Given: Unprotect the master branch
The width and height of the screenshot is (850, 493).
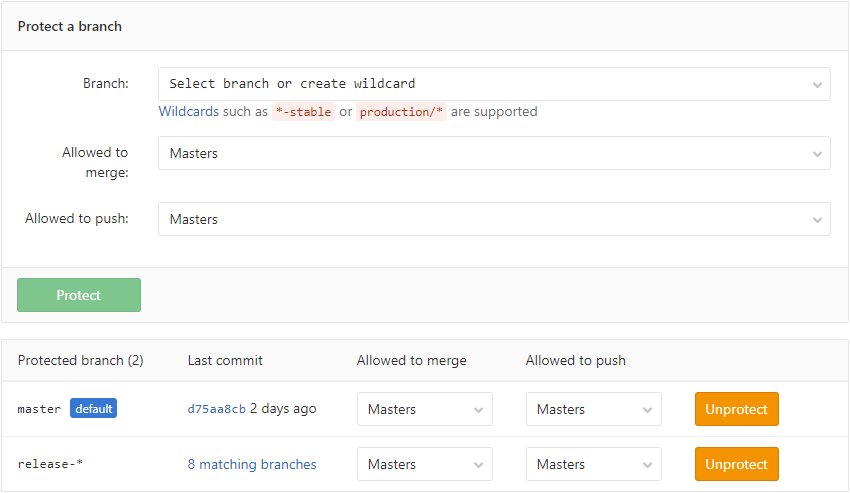Looking at the screenshot, I should (736, 409).
